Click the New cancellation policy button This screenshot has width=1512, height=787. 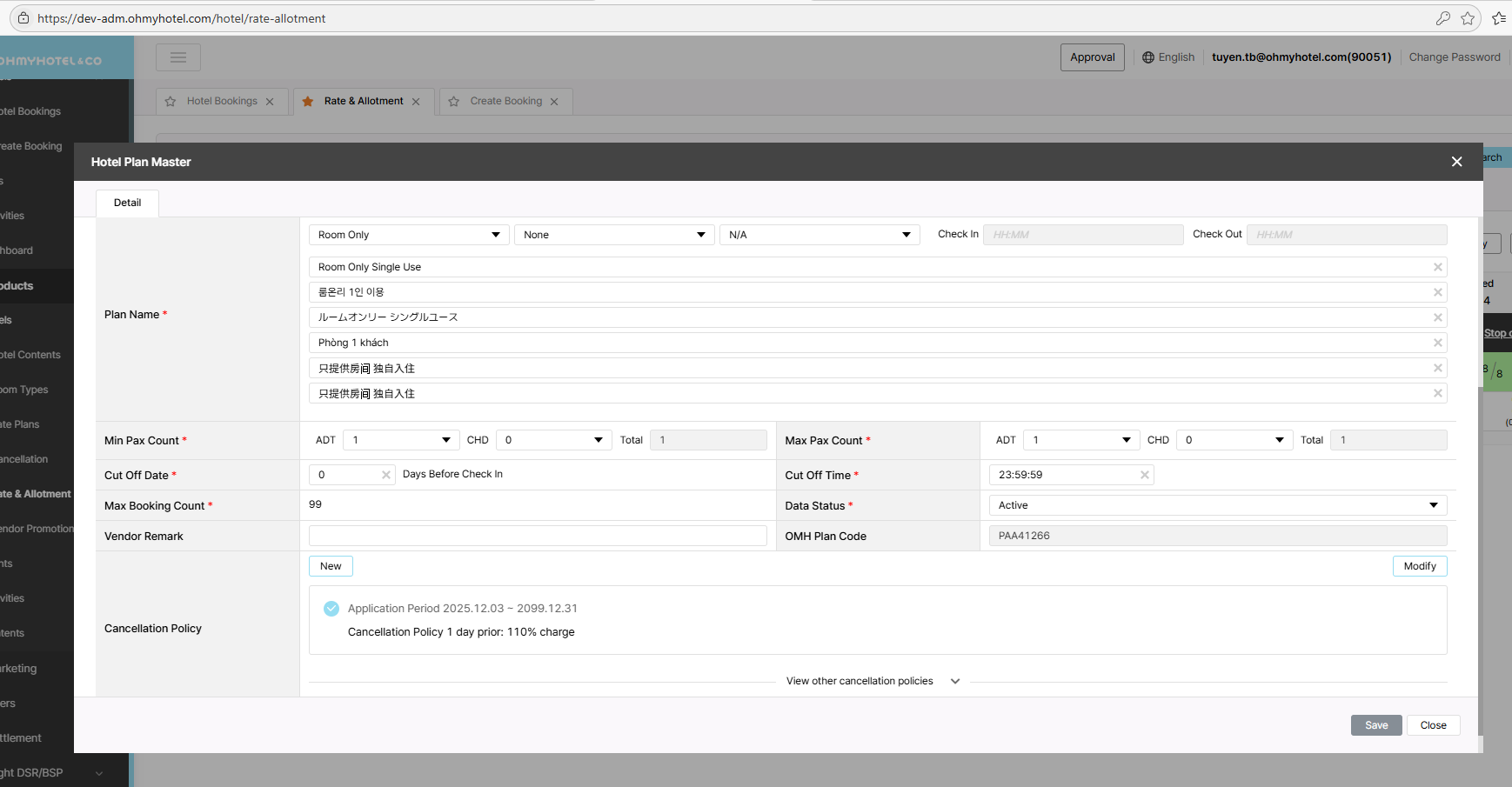331,566
